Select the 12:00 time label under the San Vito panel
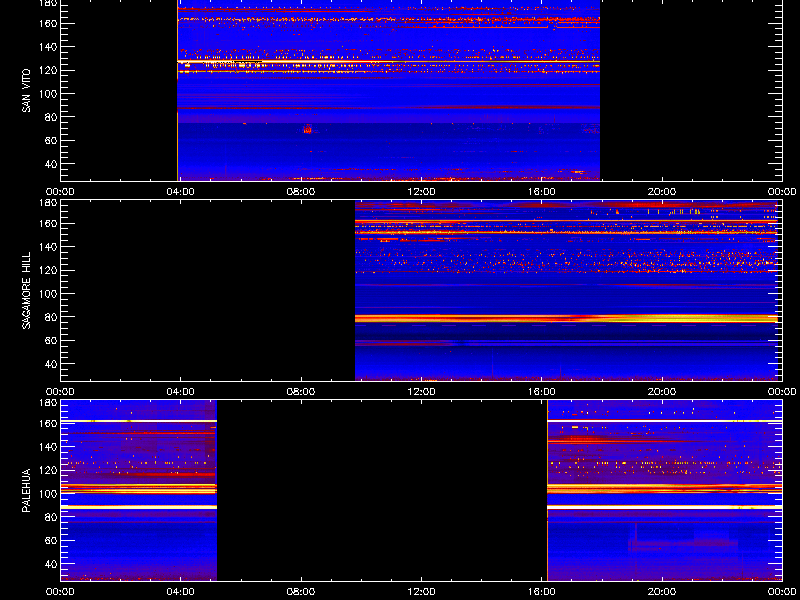Viewport: 800px width, 600px height. (x=421, y=192)
